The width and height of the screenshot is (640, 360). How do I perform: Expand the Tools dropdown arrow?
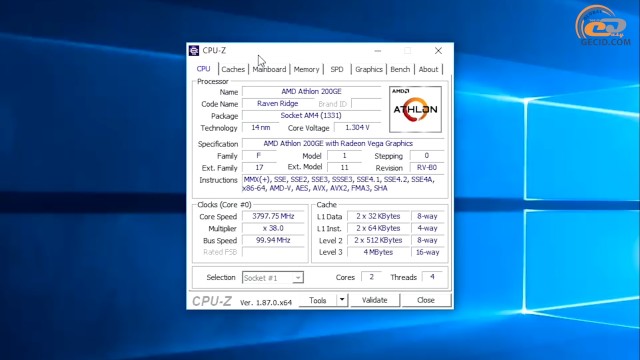[x=342, y=300]
